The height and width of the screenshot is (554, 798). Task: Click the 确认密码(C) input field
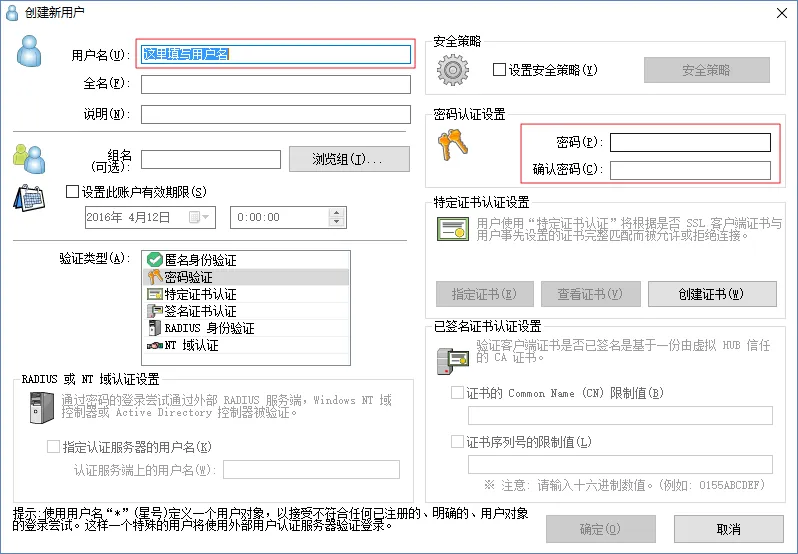[690, 170]
